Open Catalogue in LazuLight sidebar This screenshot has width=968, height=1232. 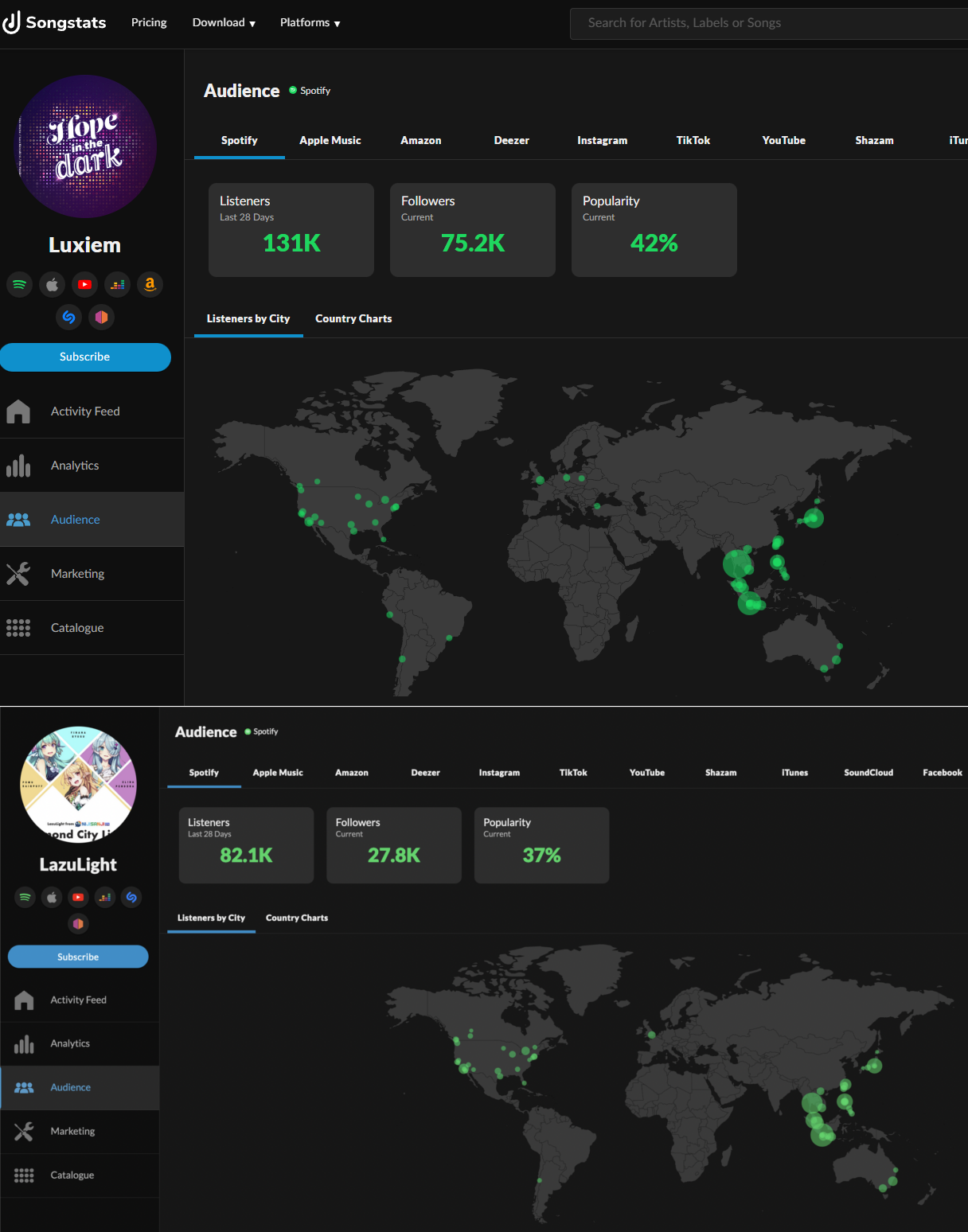pyautogui.click(x=80, y=1175)
